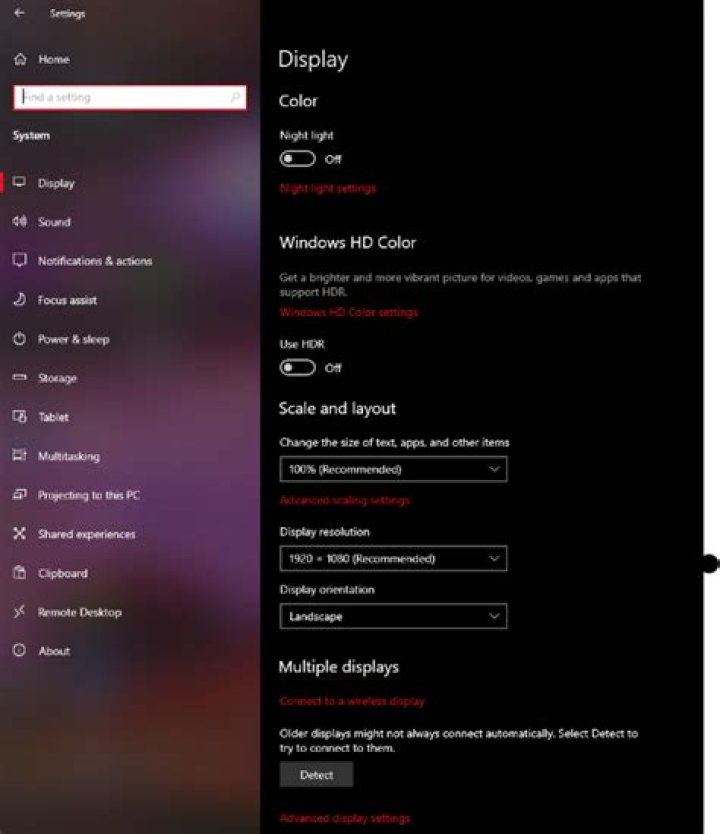This screenshot has height=834, width=720.
Task: Click the Notifications & actions icon
Action: point(20,260)
